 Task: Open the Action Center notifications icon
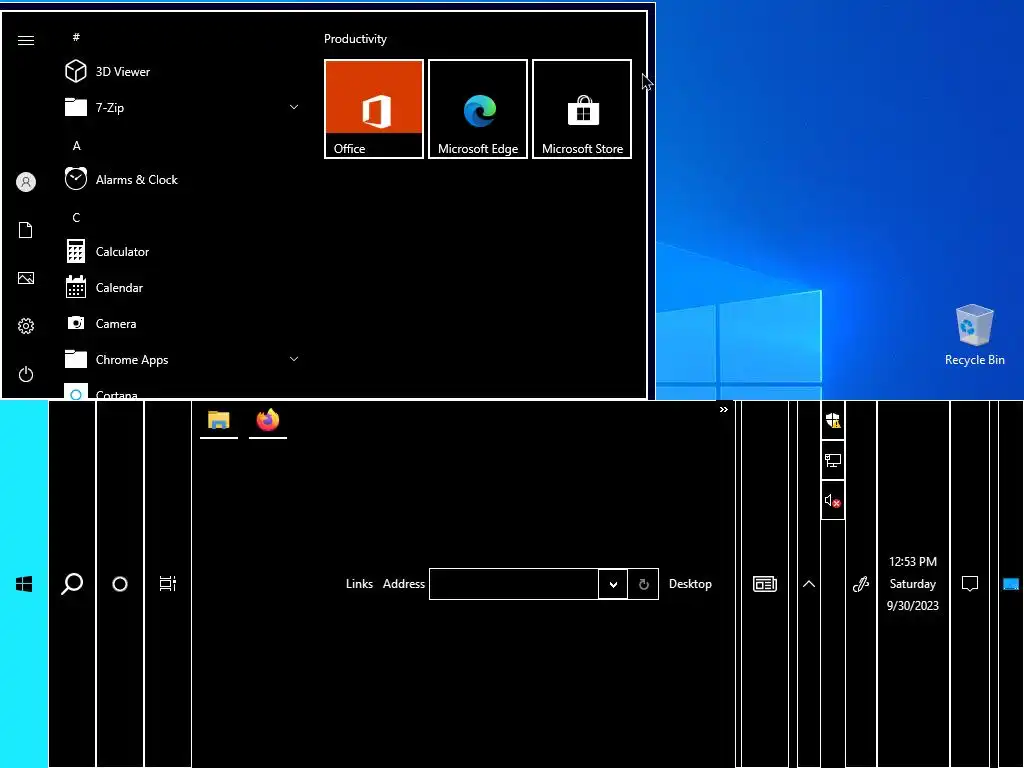point(970,584)
